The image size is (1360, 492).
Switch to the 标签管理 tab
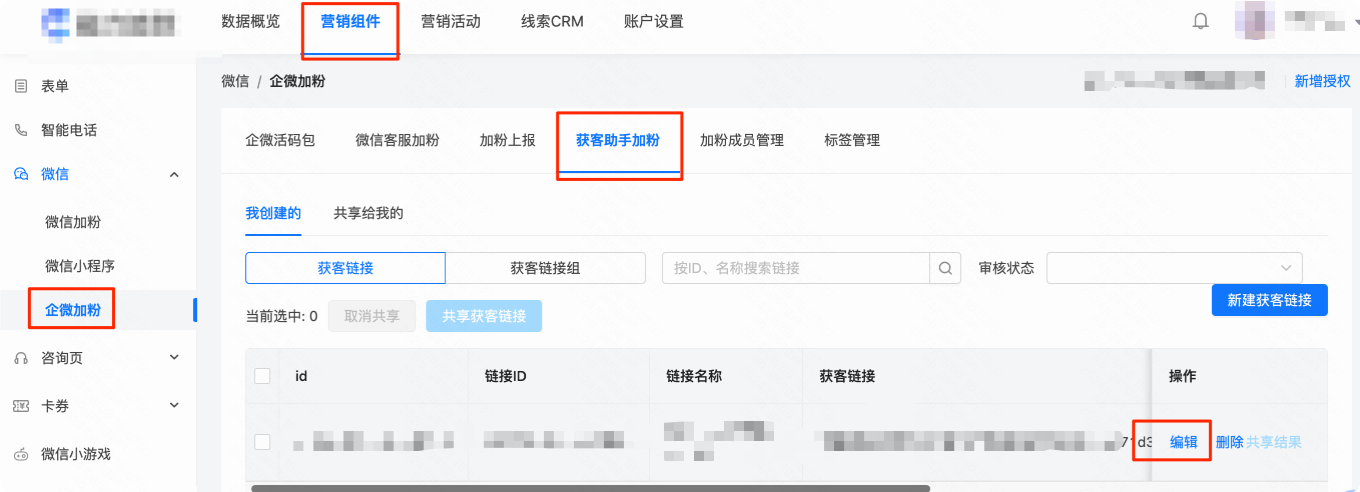click(x=852, y=140)
